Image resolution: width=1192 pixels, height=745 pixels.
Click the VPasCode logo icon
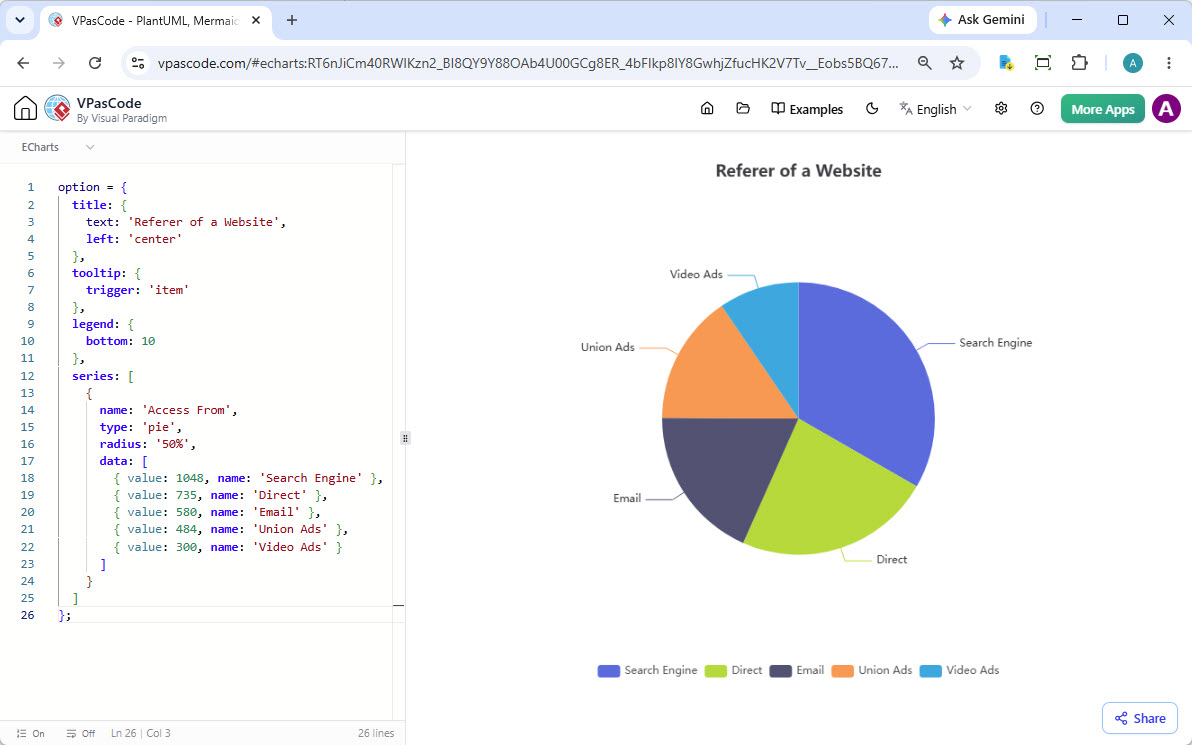coord(57,109)
